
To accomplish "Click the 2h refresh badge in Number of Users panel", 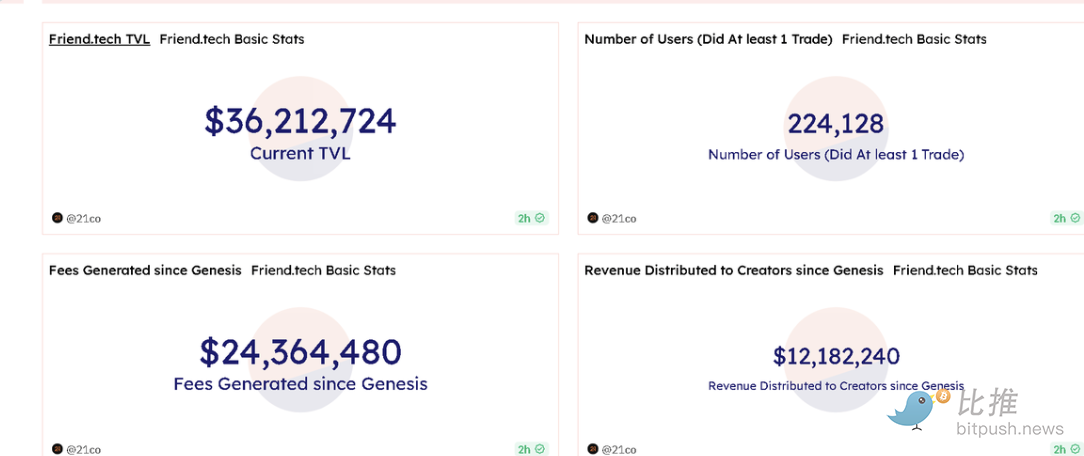I will 1066,218.
